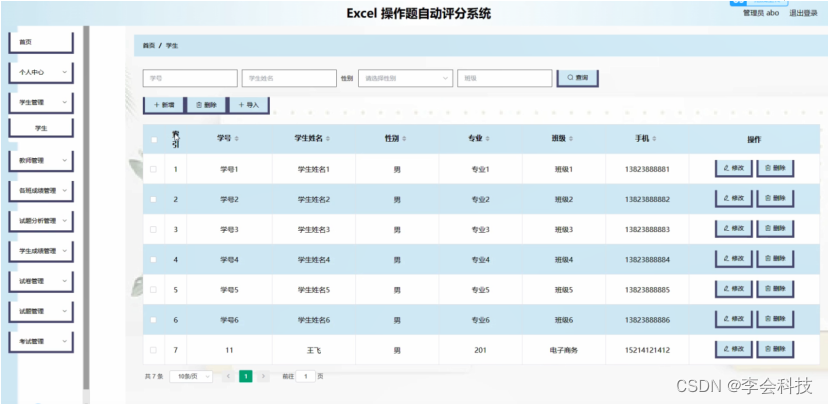Edit the 学生姓名6 row with 修改
Screen dimensions: 828x404
733,320
